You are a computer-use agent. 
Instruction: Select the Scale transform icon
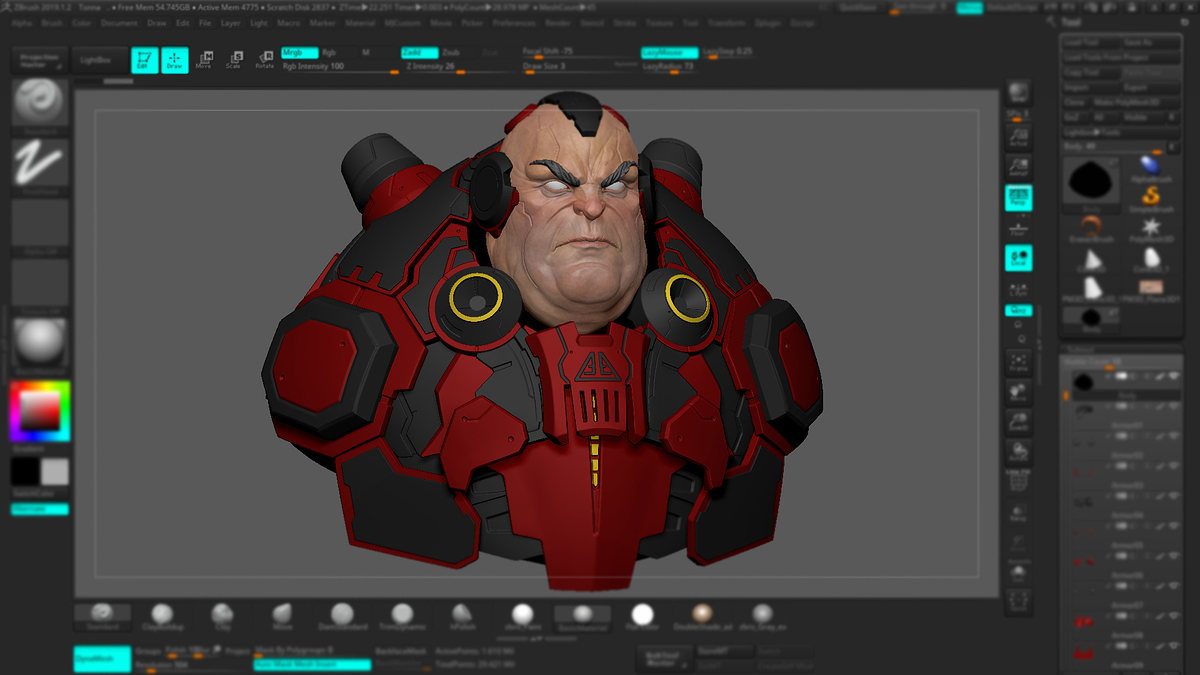pyautogui.click(x=233, y=60)
